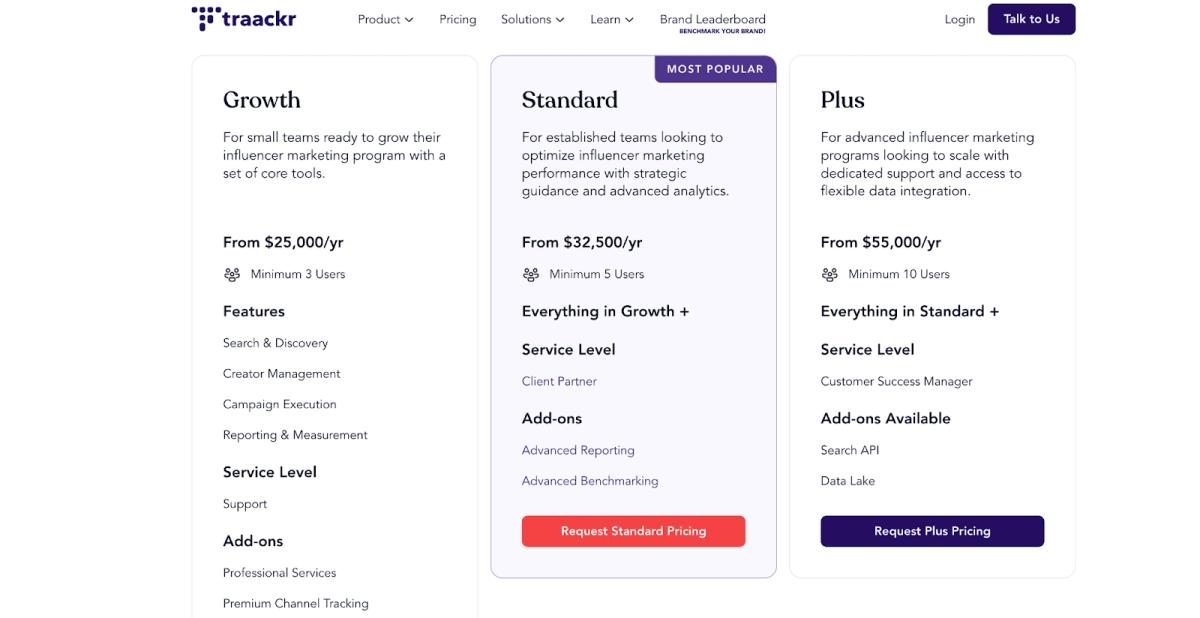Click the Search & Discovery feature entry
This screenshot has width=1200, height=618.
click(276, 342)
